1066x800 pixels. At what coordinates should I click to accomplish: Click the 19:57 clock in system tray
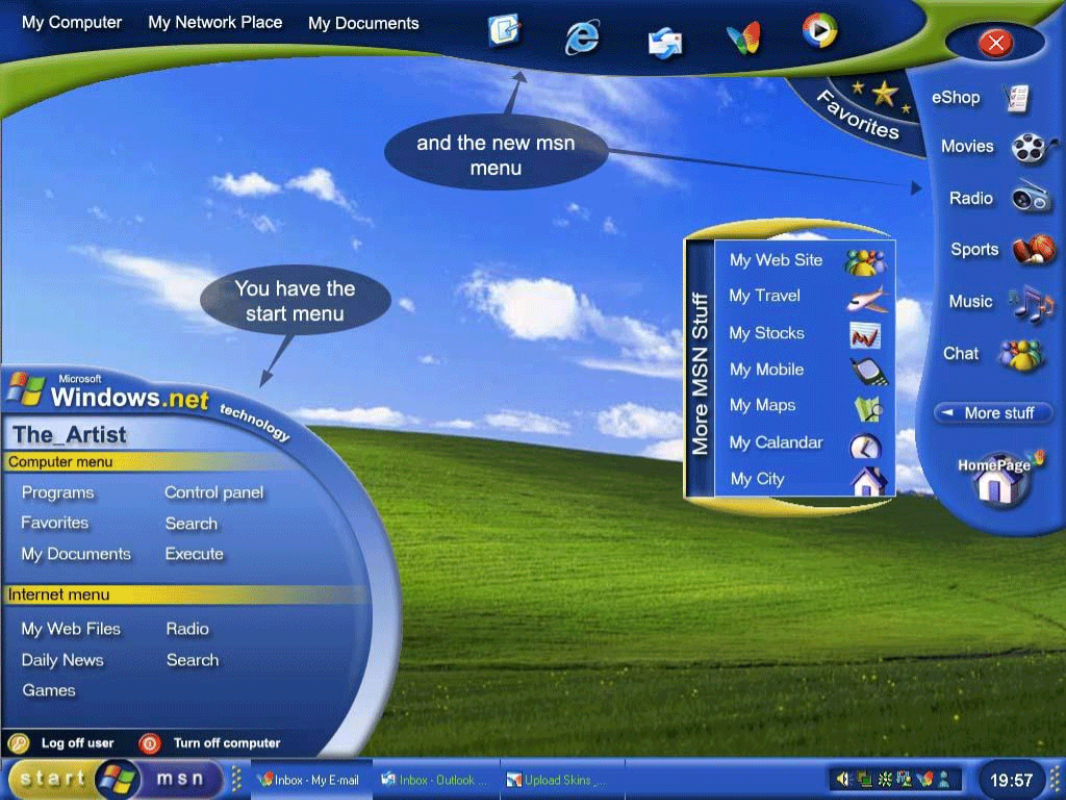(x=1010, y=780)
